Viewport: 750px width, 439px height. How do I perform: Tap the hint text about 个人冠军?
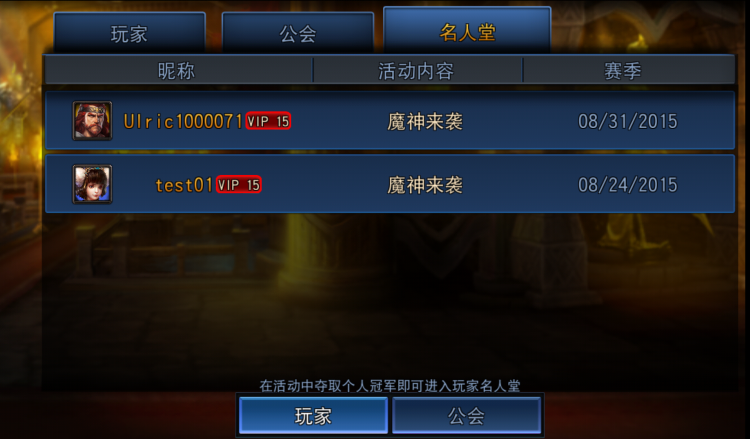[390, 385]
